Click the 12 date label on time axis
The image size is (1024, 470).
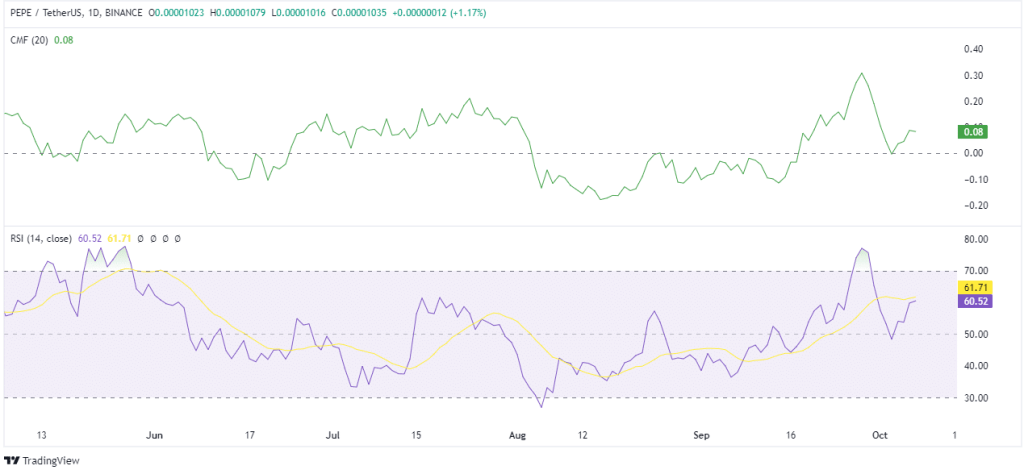583,434
